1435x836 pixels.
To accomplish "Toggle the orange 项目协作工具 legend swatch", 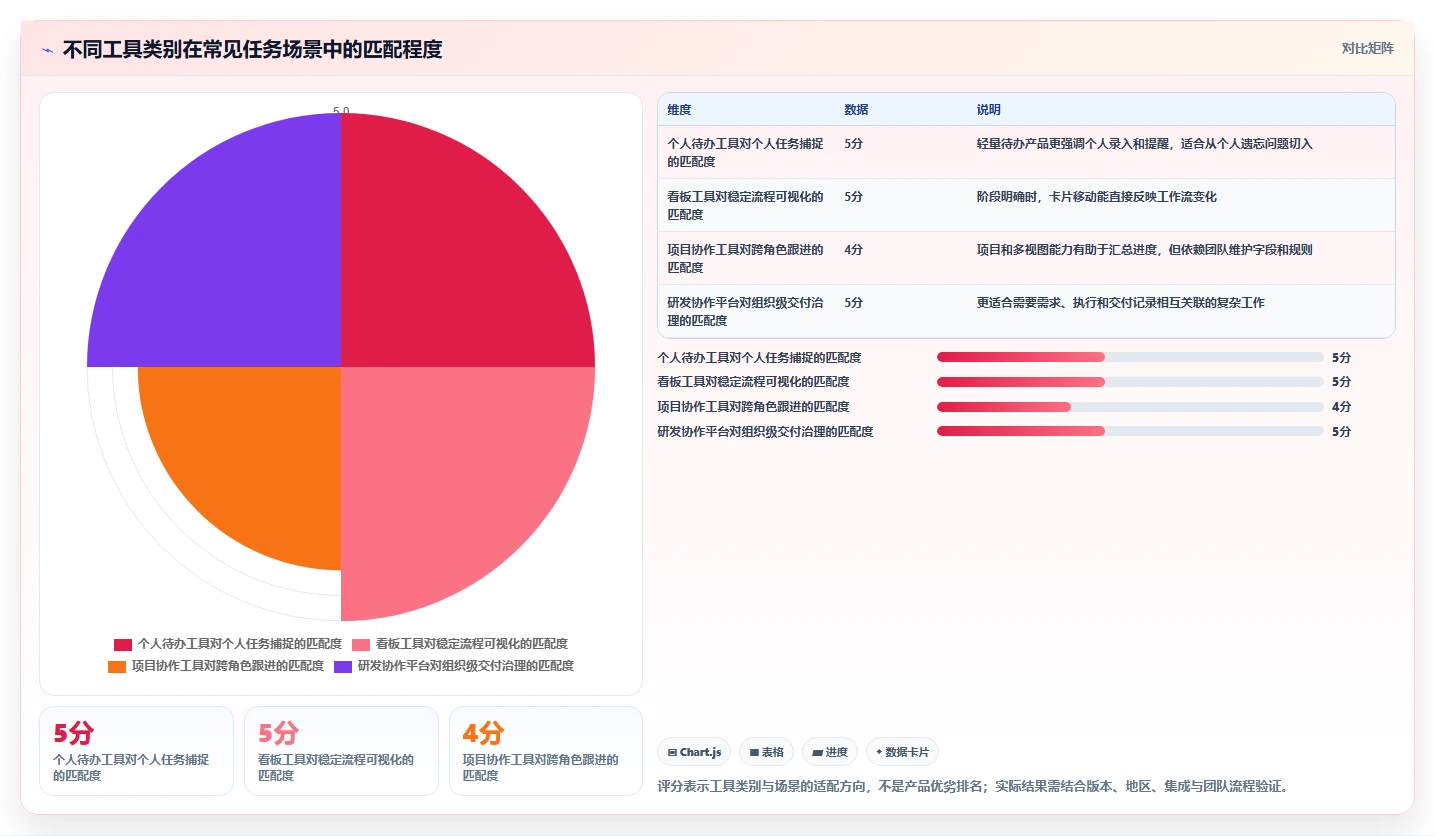I will [117, 666].
